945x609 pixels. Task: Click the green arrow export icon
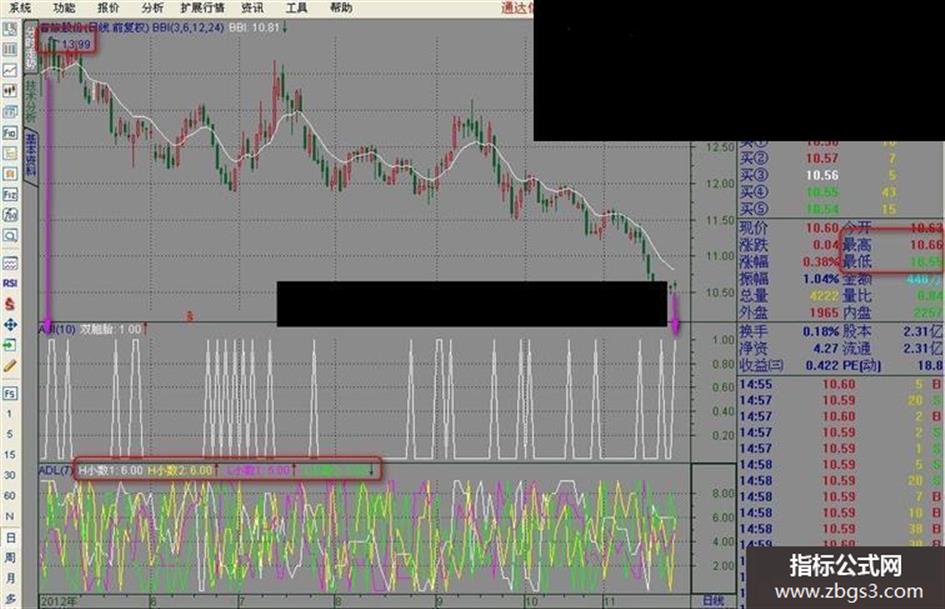[x=10, y=345]
